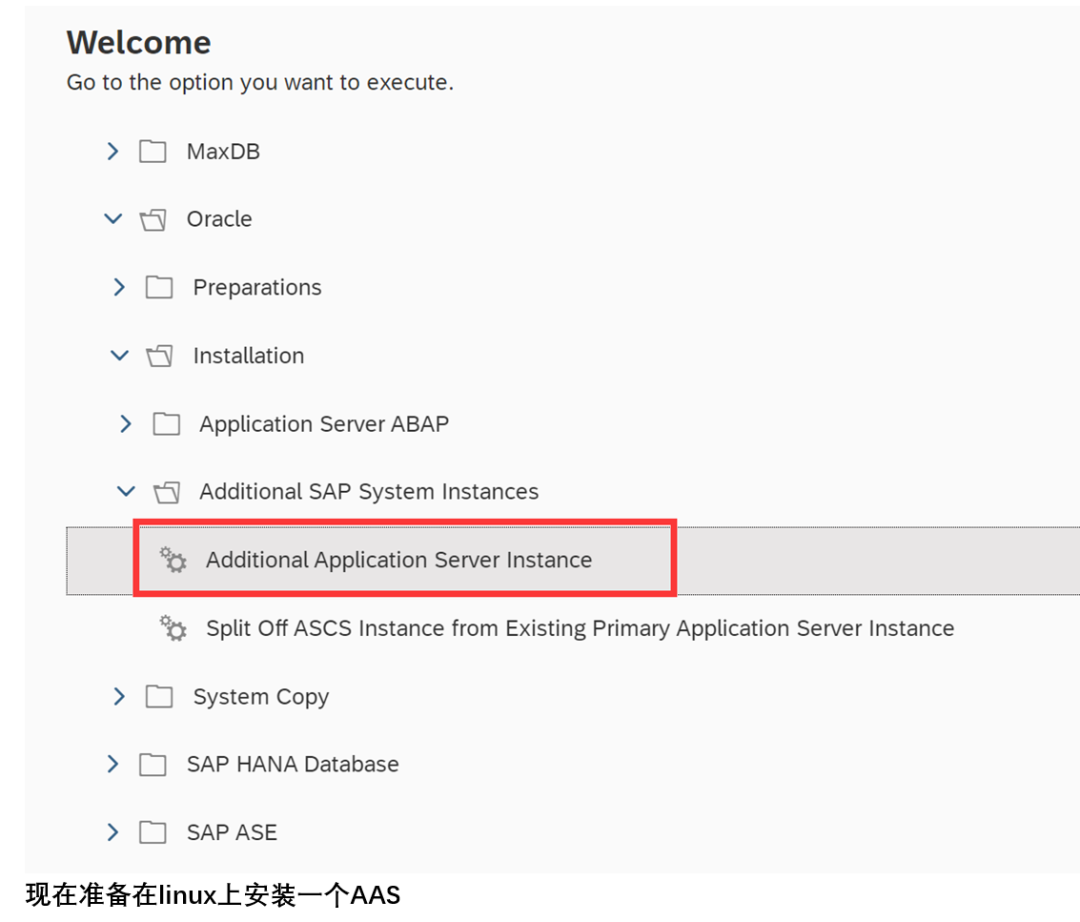Click gear icon for Split Off ASCS Instance

[x=173, y=628]
